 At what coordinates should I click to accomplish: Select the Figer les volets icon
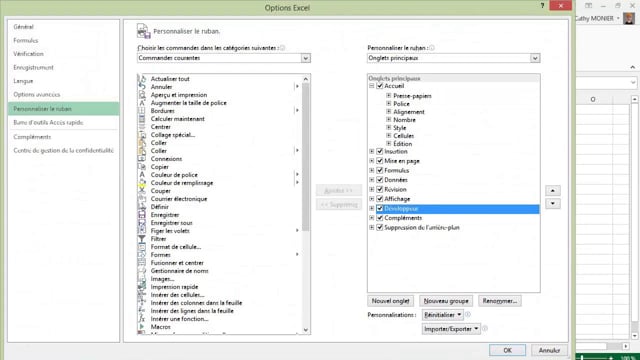click(142, 231)
